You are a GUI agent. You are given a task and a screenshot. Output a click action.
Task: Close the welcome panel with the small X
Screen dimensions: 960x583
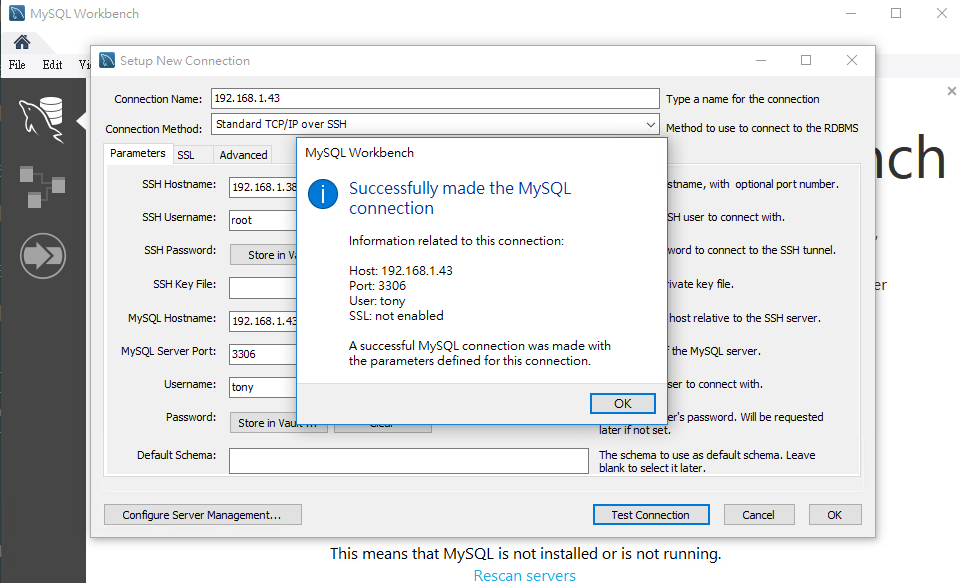(x=951, y=91)
